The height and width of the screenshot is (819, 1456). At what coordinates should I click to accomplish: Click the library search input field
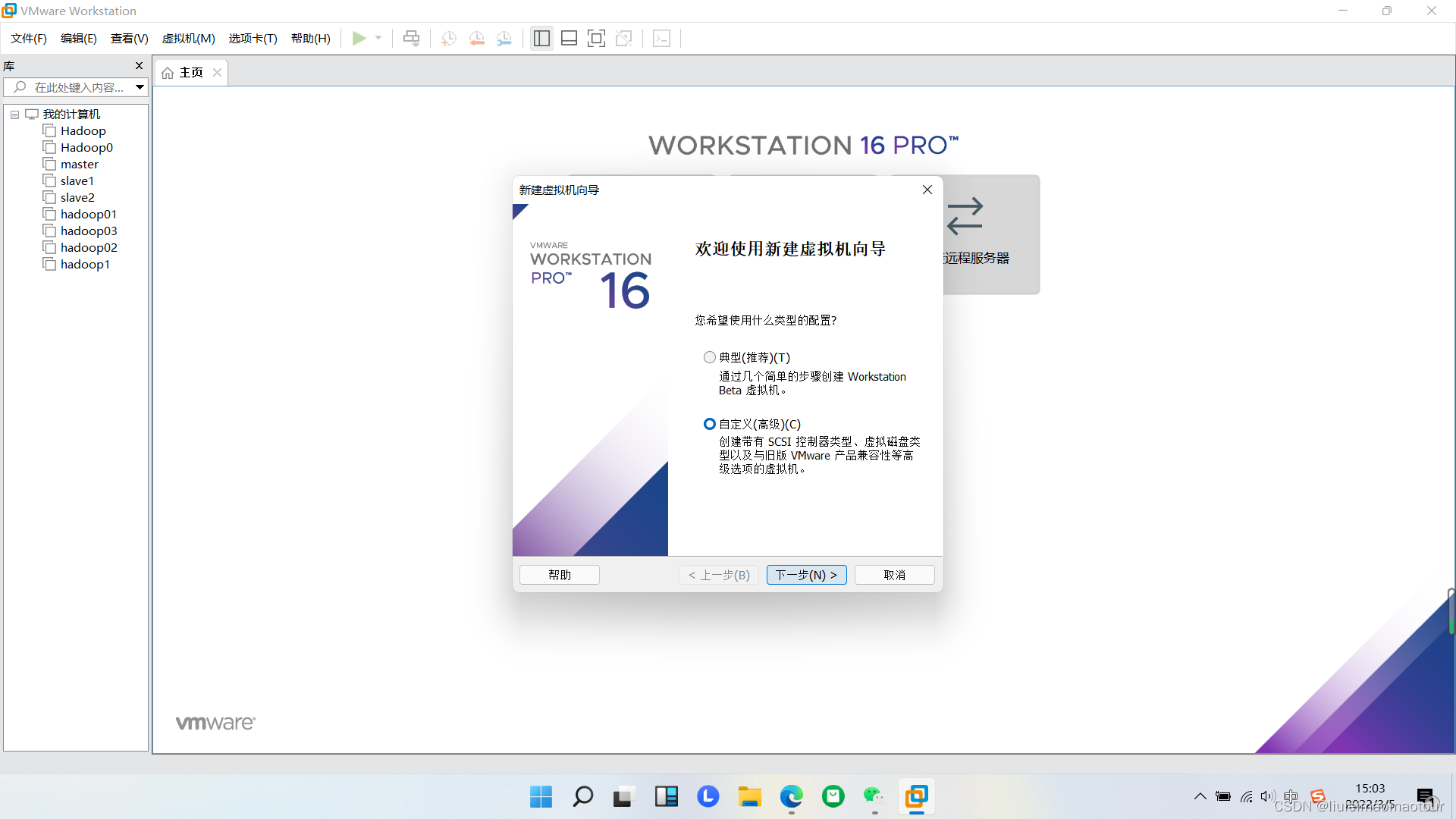pos(71,87)
